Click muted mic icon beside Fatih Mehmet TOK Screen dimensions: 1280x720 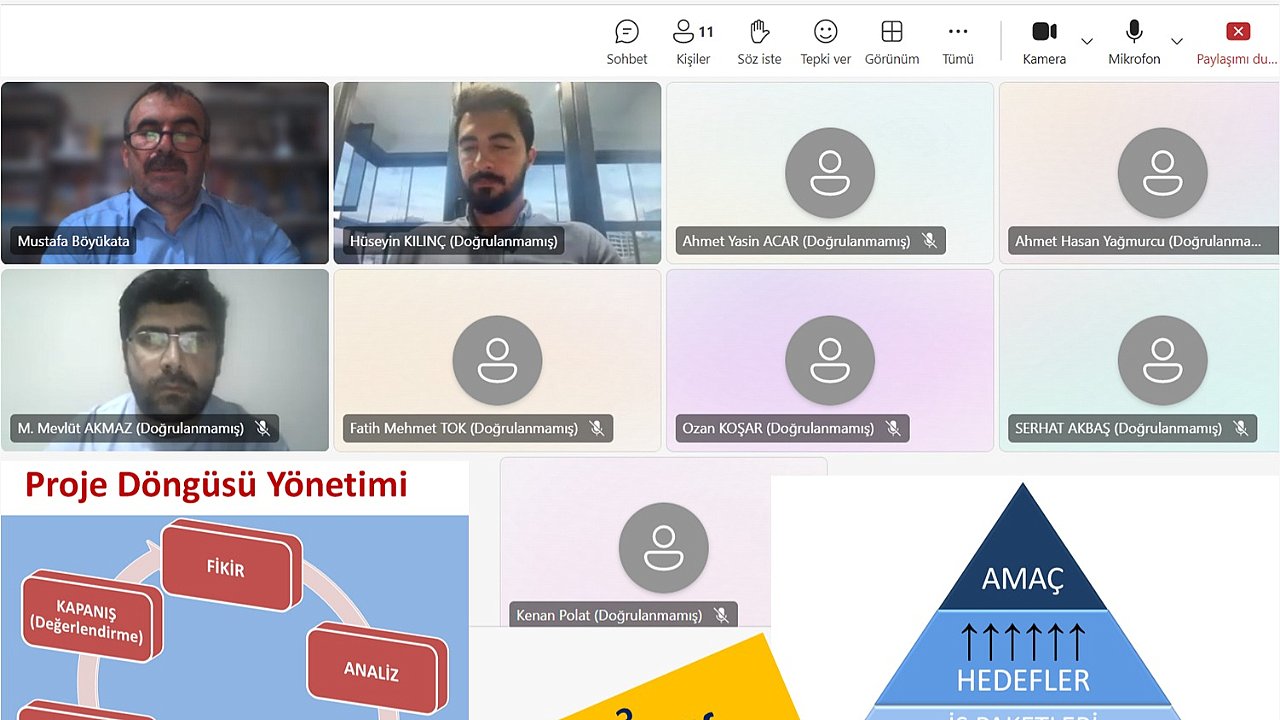pyautogui.click(x=596, y=428)
